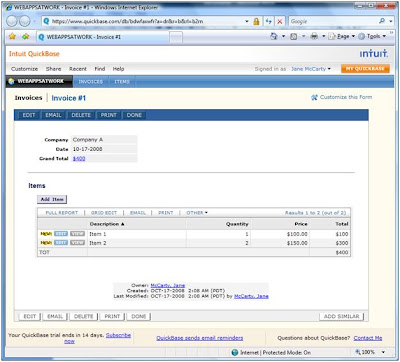Click the Add to Favorites icon
The width and height of the screenshot is (400, 362).
pyautogui.click(x=25, y=37)
